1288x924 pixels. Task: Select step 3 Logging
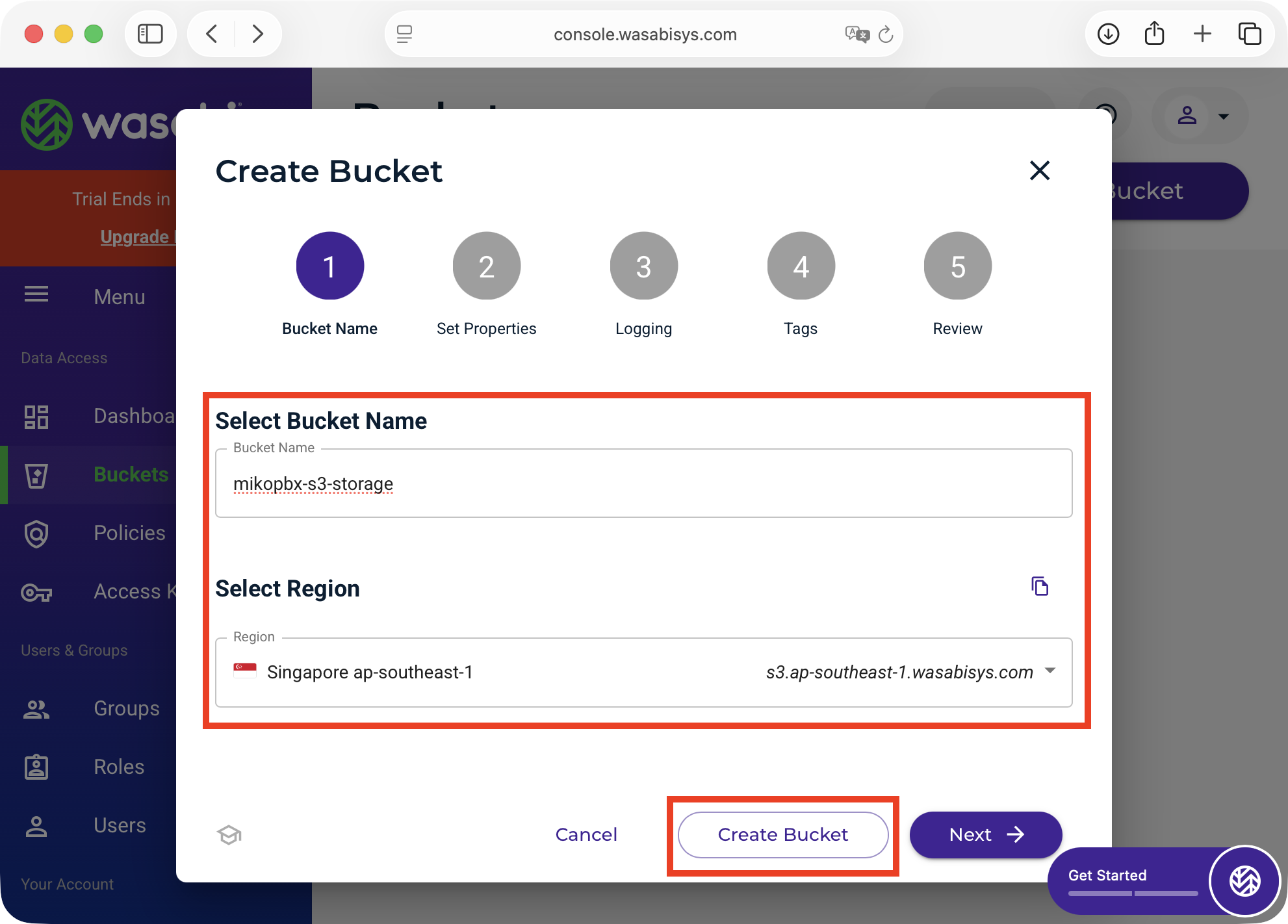(x=643, y=266)
